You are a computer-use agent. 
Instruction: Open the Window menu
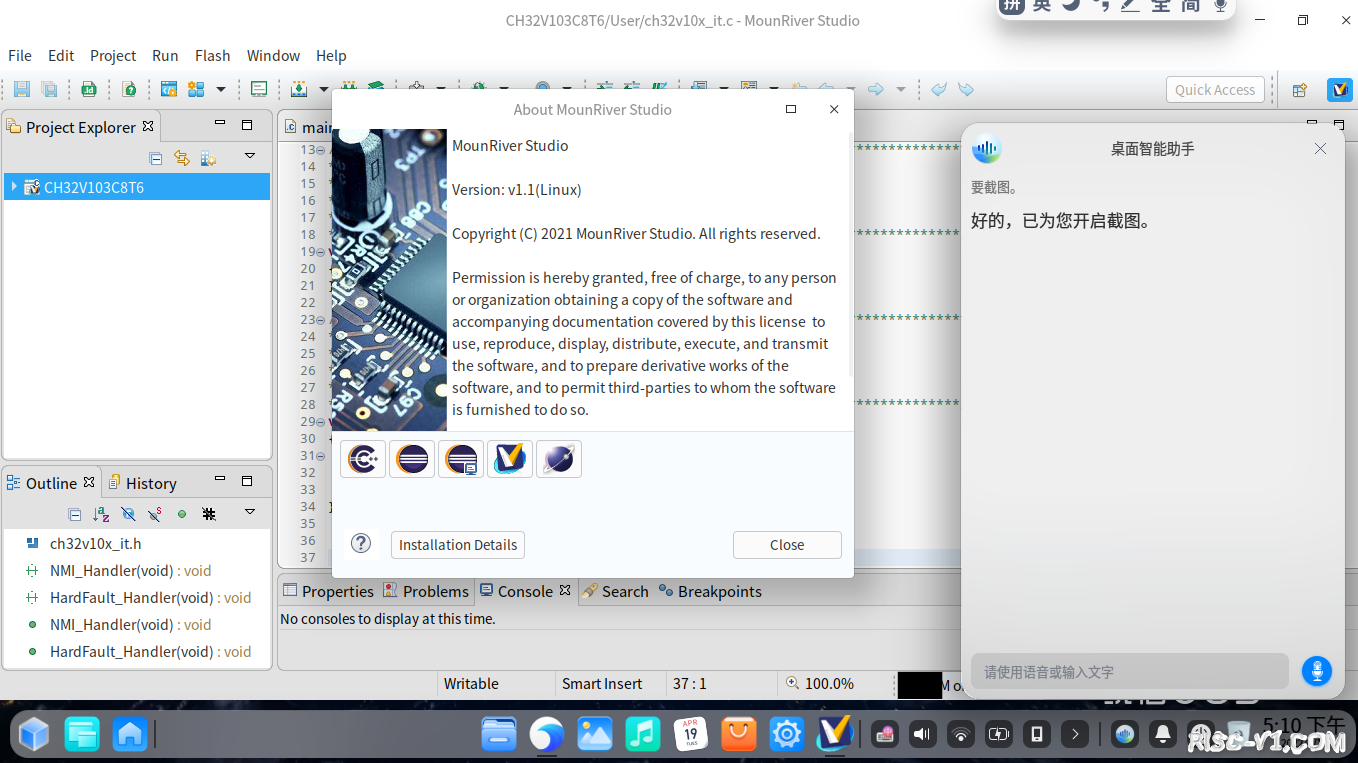point(273,56)
